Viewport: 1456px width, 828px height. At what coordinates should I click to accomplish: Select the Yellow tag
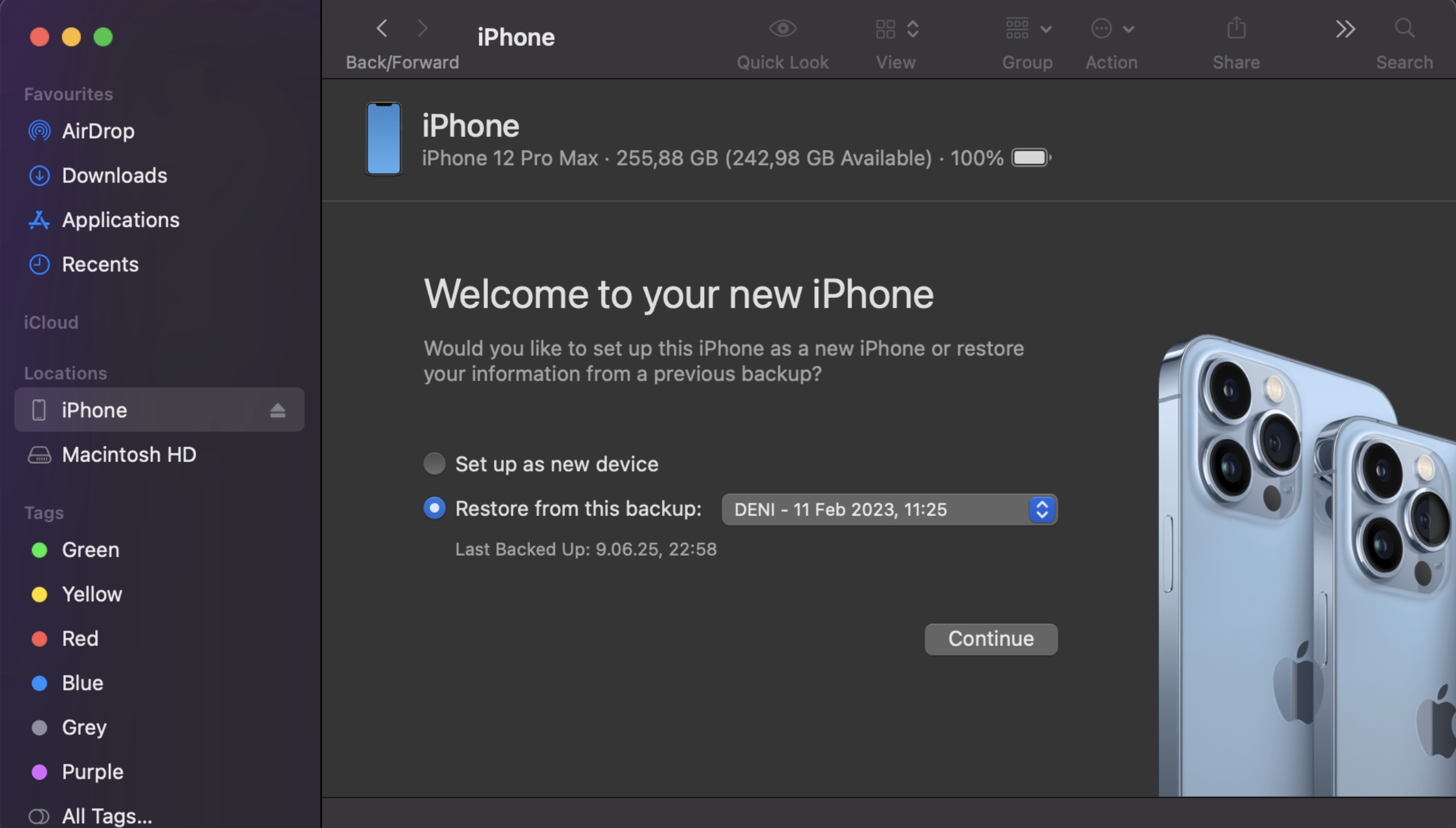(159, 594)
